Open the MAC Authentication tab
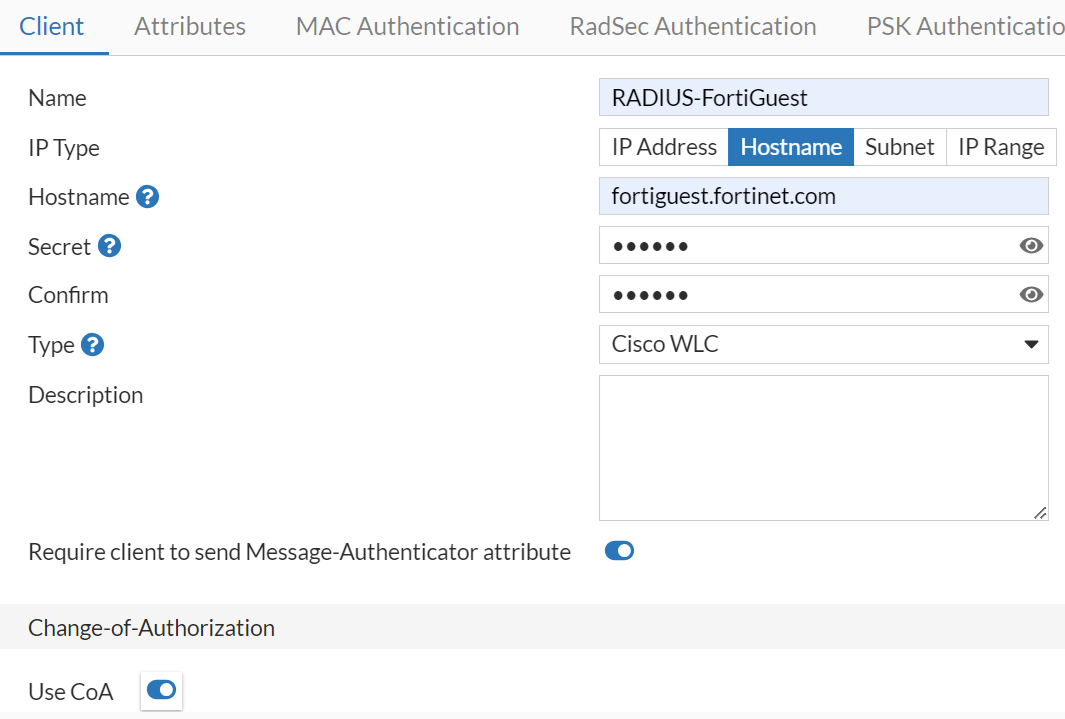Image resolution: width=1065 pixels, height=719 pixels. pos(406,26)
